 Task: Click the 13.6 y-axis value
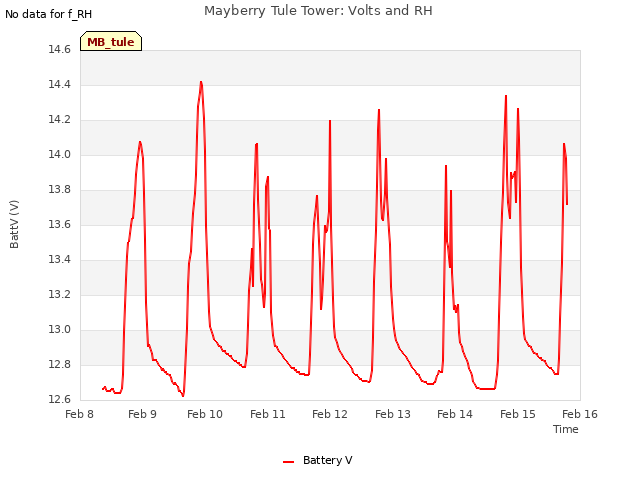(60, 224)
